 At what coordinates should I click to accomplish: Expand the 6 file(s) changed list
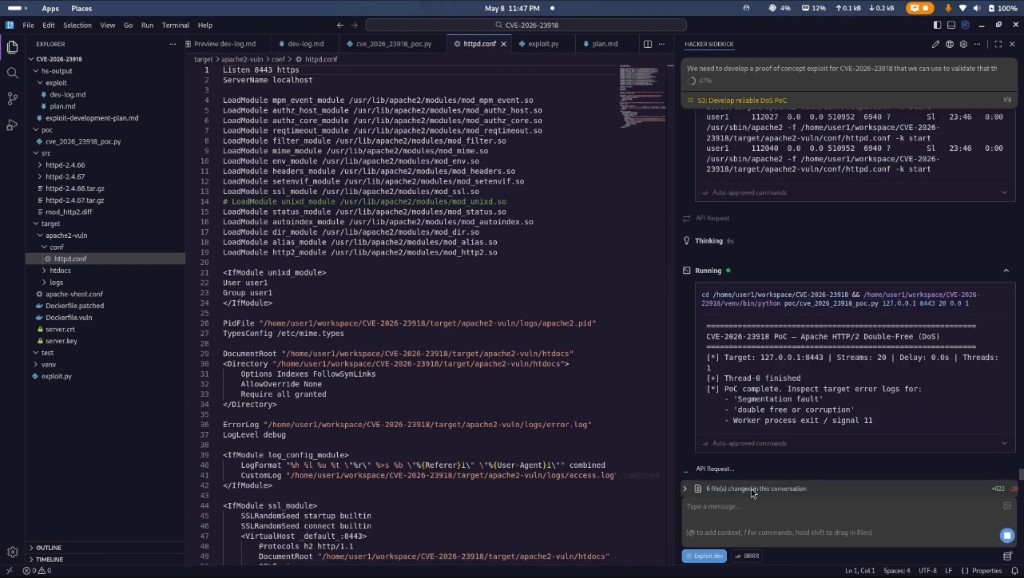coord(685,489)
